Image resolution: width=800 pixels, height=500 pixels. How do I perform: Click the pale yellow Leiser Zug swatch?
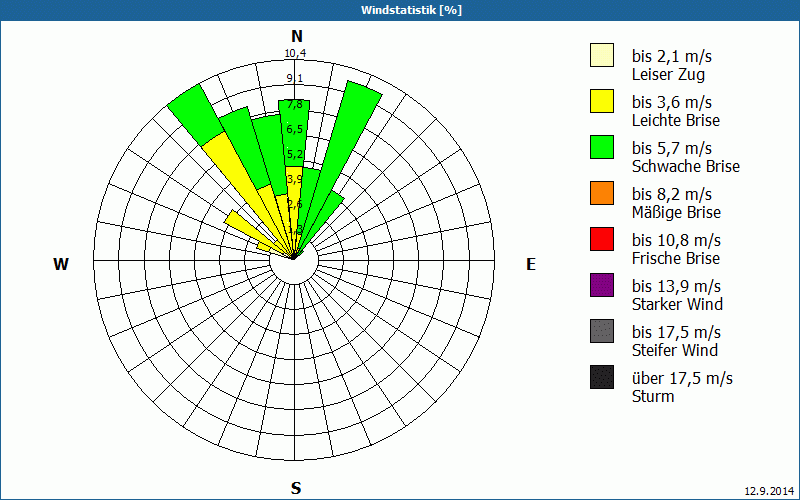(602, 55)
